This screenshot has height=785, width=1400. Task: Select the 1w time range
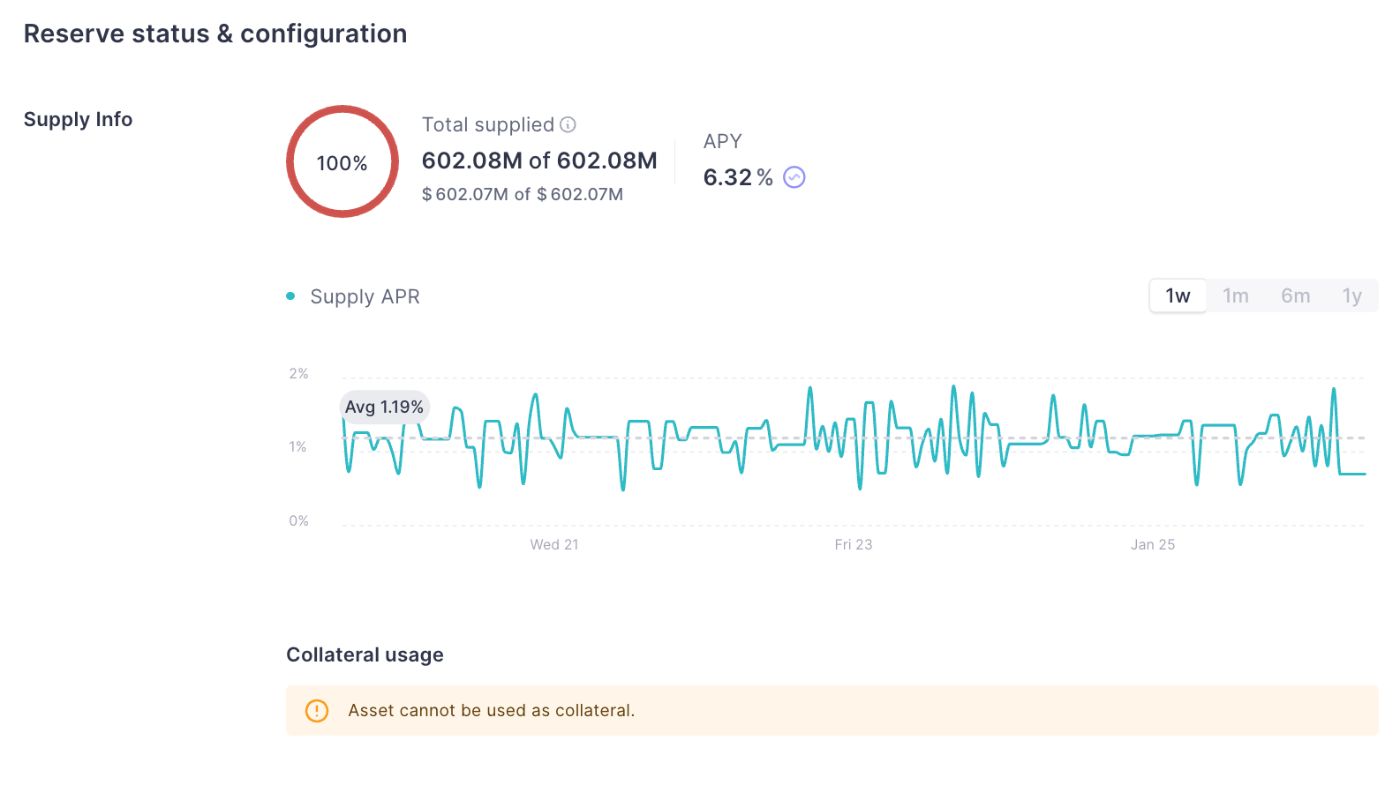(x=1178, y=296)
